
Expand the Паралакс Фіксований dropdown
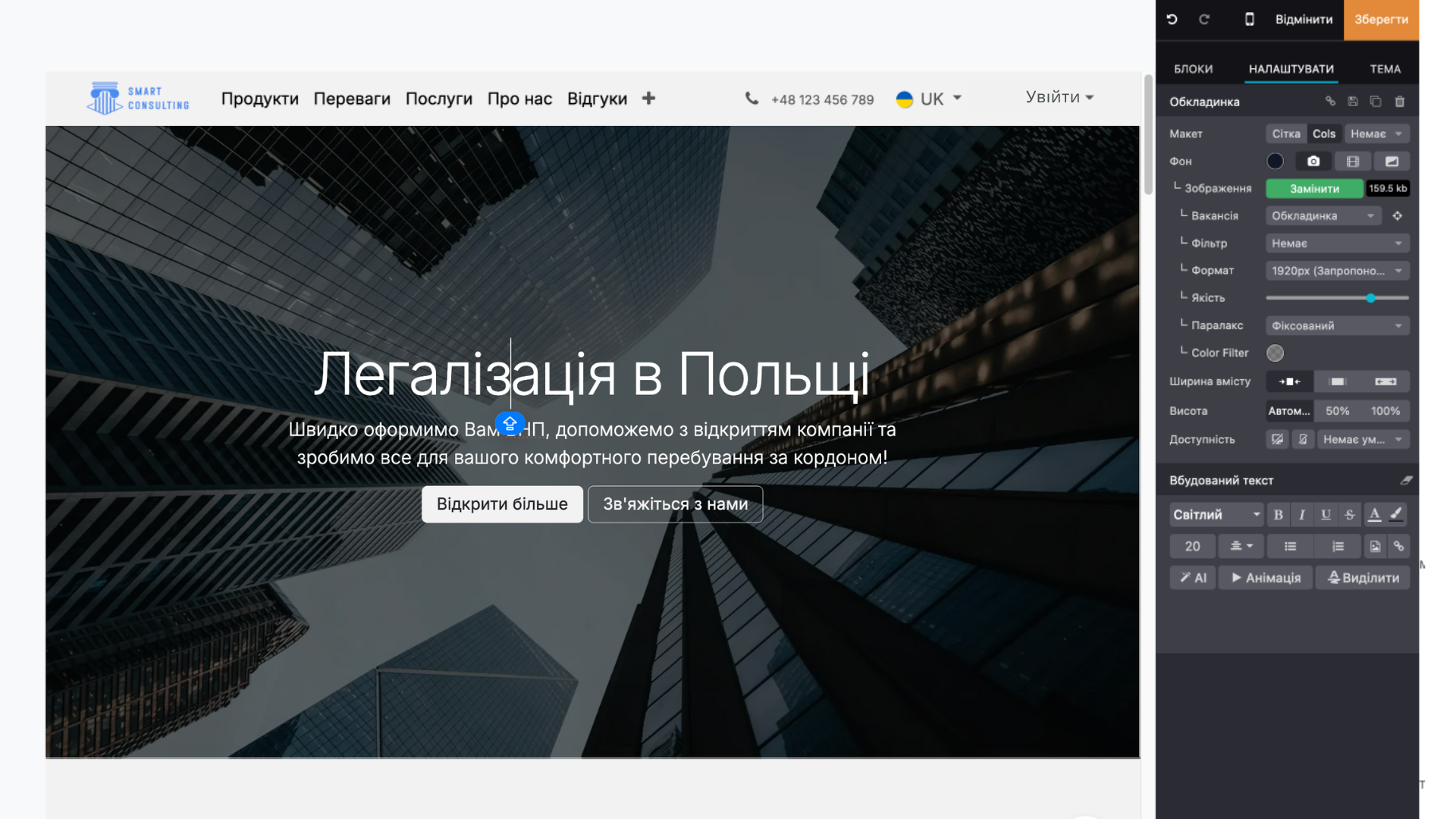click(1336, 326)
